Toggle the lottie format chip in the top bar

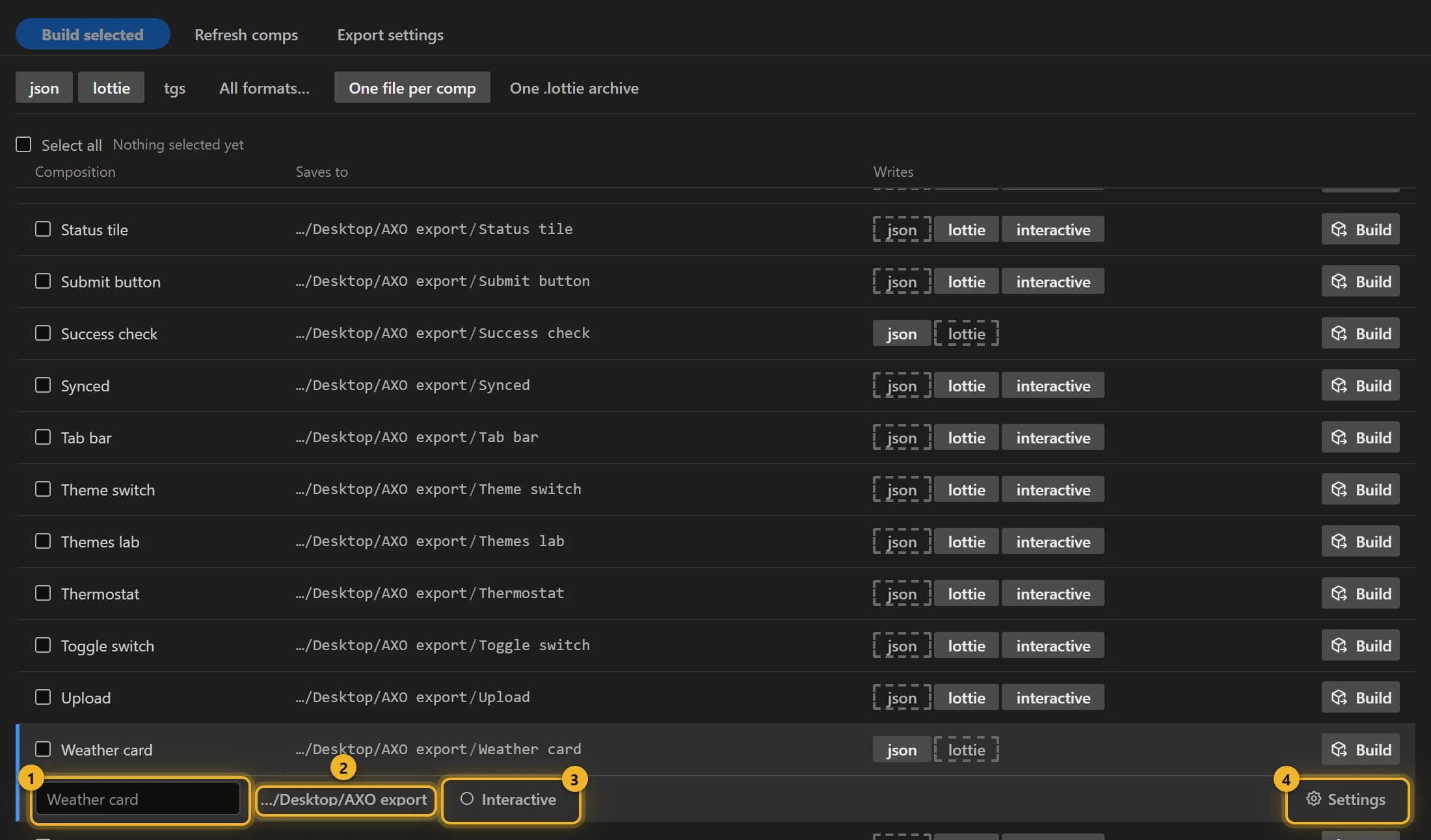(x=111, y=88)
